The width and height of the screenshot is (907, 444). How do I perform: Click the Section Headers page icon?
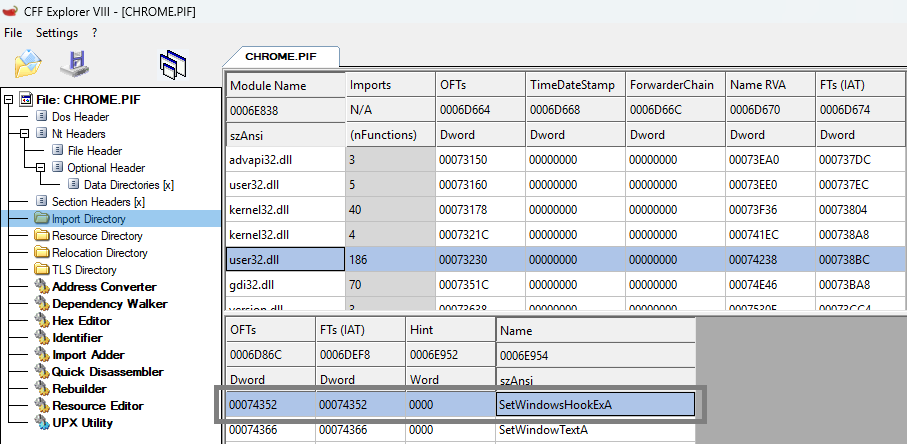point(41,201)
